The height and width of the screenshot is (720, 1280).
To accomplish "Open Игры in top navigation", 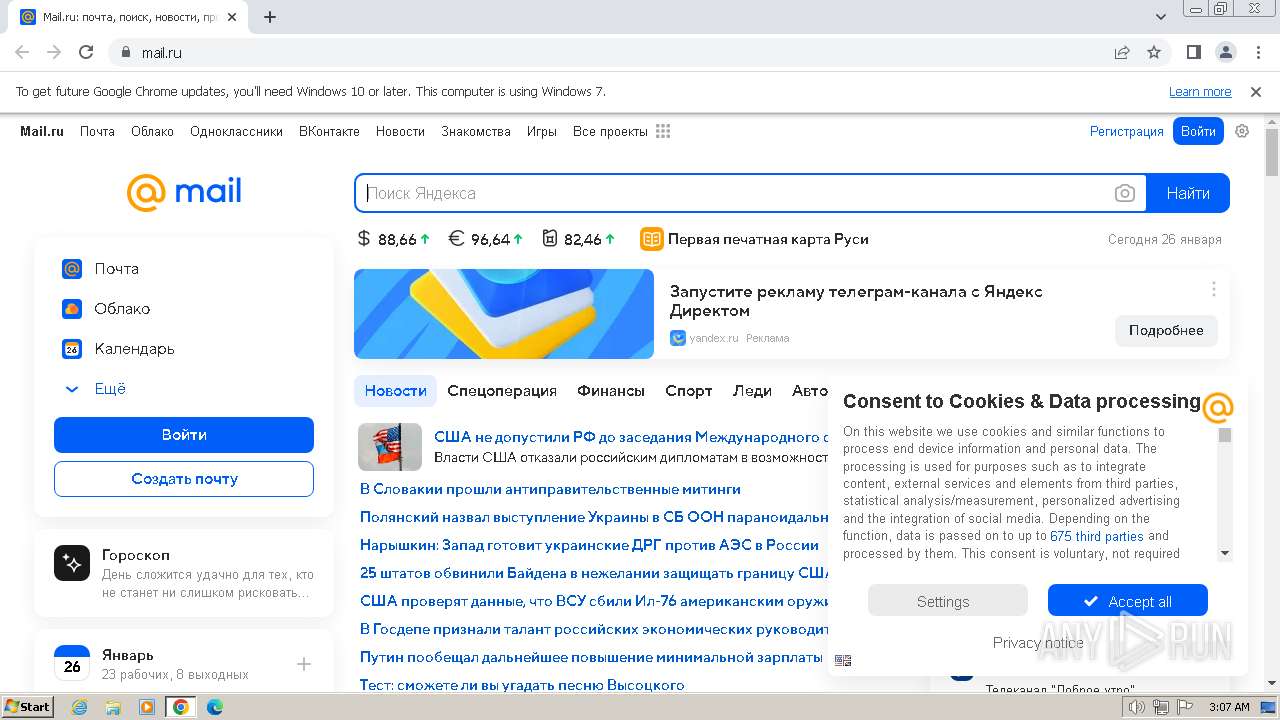I will point(542,131).
